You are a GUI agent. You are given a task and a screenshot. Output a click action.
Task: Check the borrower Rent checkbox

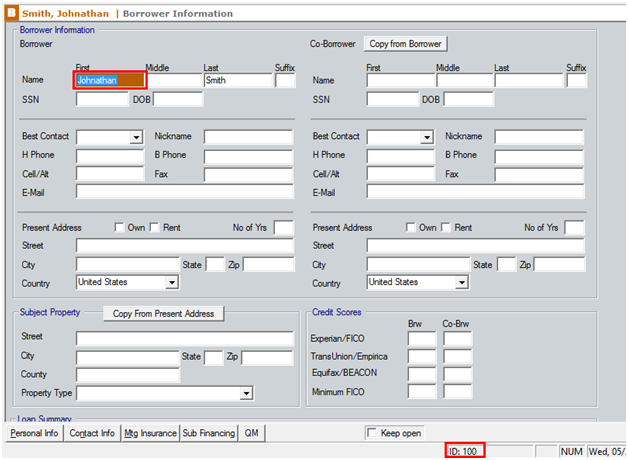point(155,228)
